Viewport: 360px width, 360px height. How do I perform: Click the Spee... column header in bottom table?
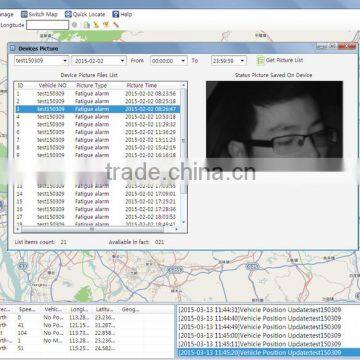27,310
